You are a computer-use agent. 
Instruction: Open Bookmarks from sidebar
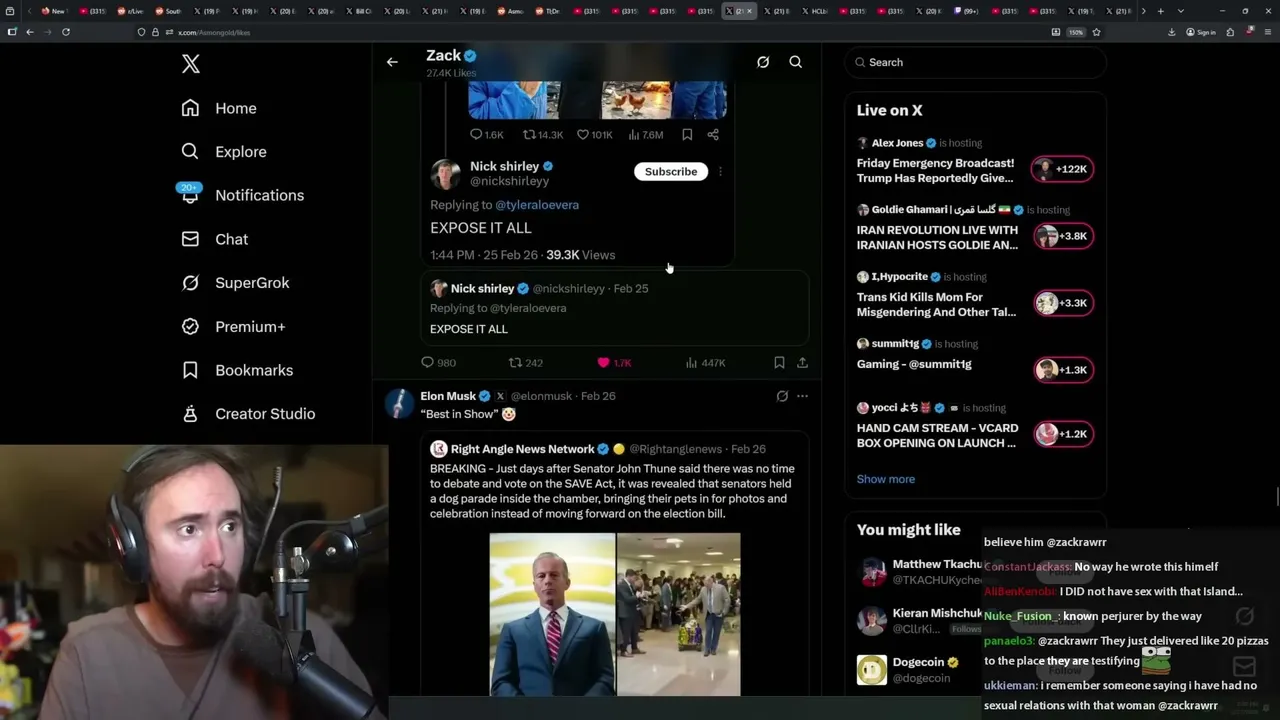pos(237,370)
